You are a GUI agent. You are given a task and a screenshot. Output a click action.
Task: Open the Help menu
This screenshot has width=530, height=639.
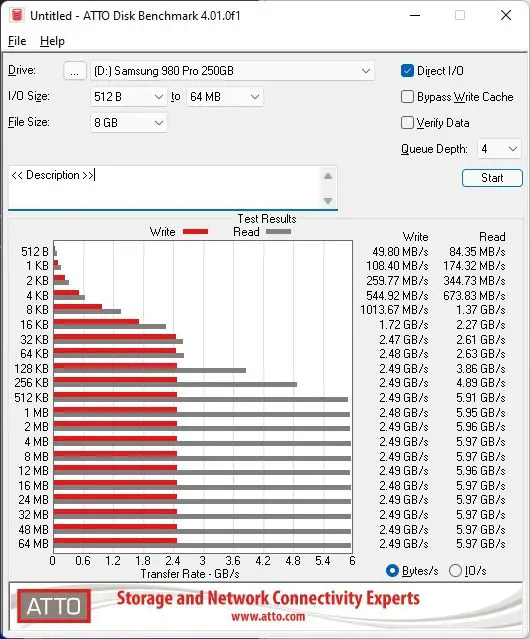pos(52,41)
